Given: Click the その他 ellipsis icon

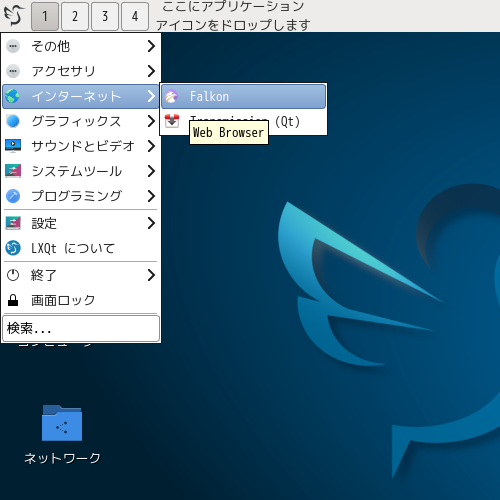Looking at the screenshot, I should (13, 46).
